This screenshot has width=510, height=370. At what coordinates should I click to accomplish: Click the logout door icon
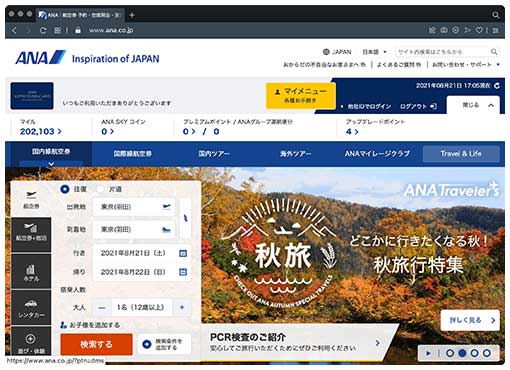click(x=433, y=106)
